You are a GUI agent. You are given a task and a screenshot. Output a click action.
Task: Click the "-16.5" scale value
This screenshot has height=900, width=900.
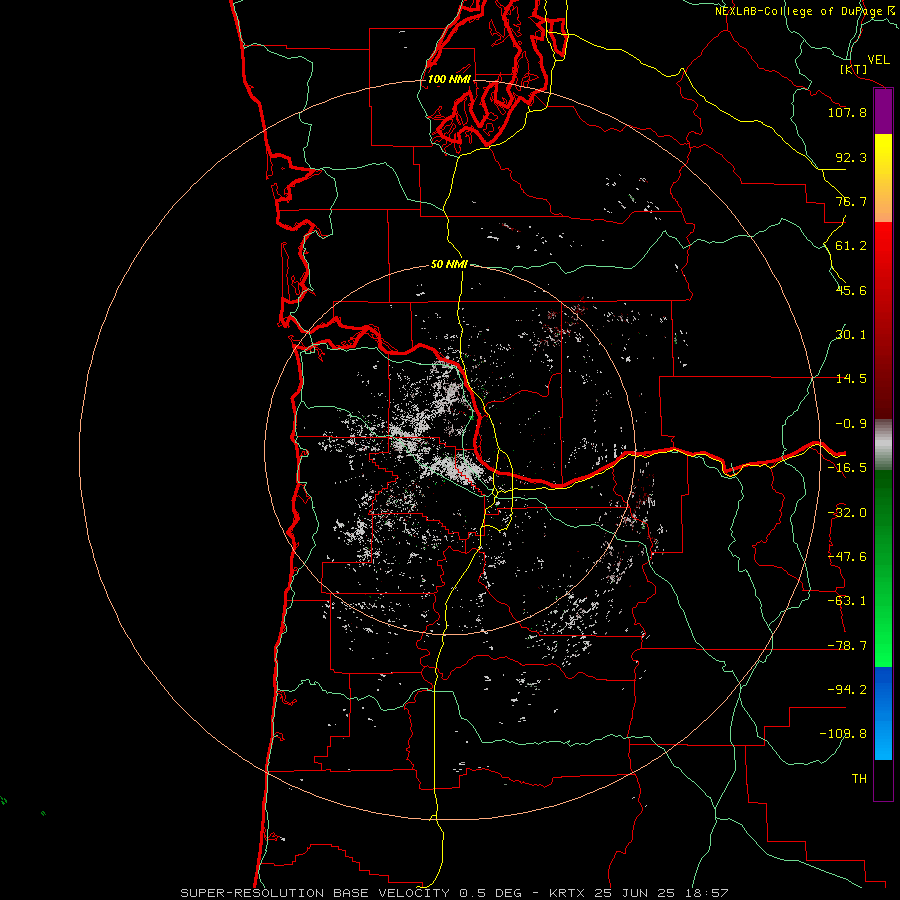(847, 468)
